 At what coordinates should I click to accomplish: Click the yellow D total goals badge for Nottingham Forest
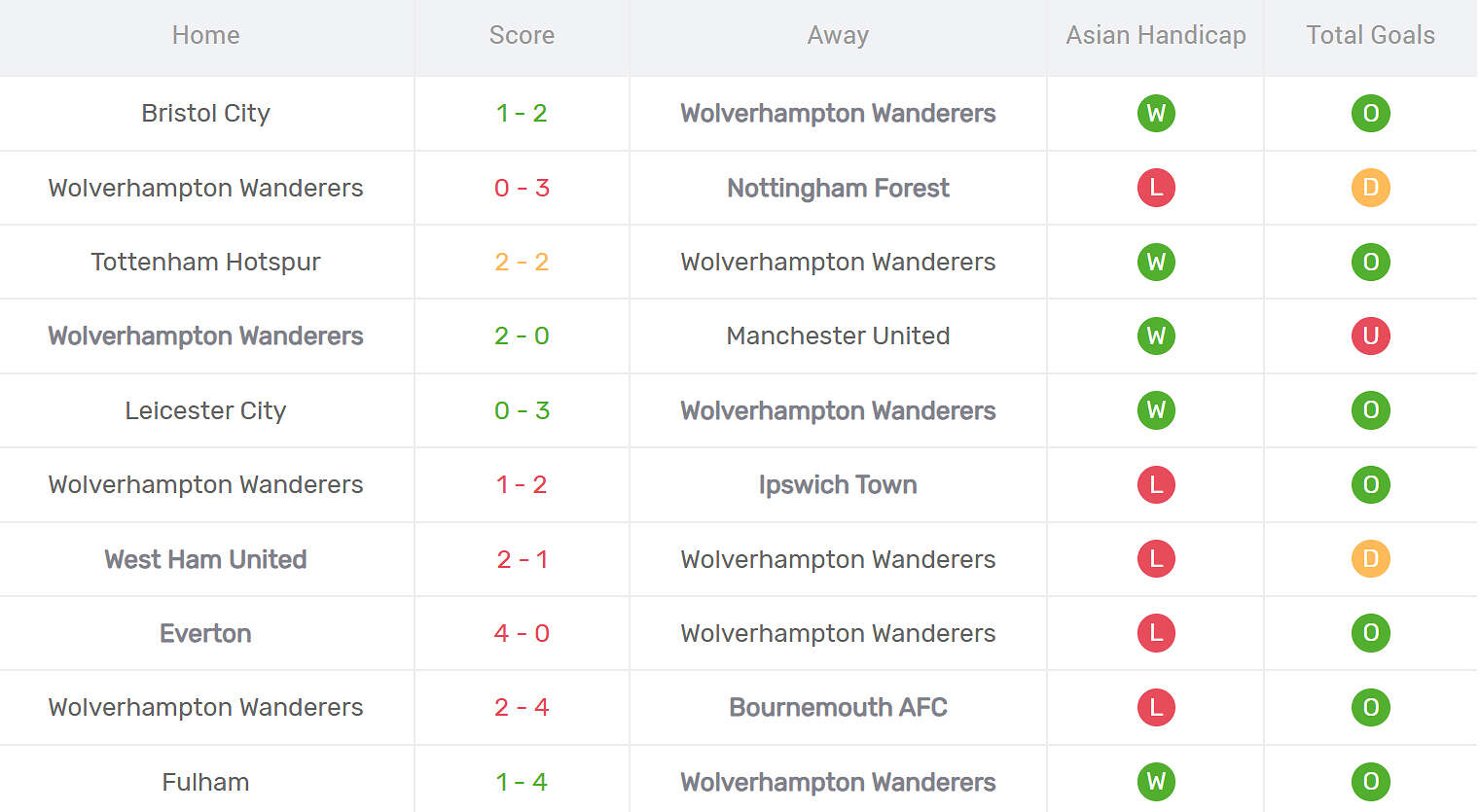1370,188
